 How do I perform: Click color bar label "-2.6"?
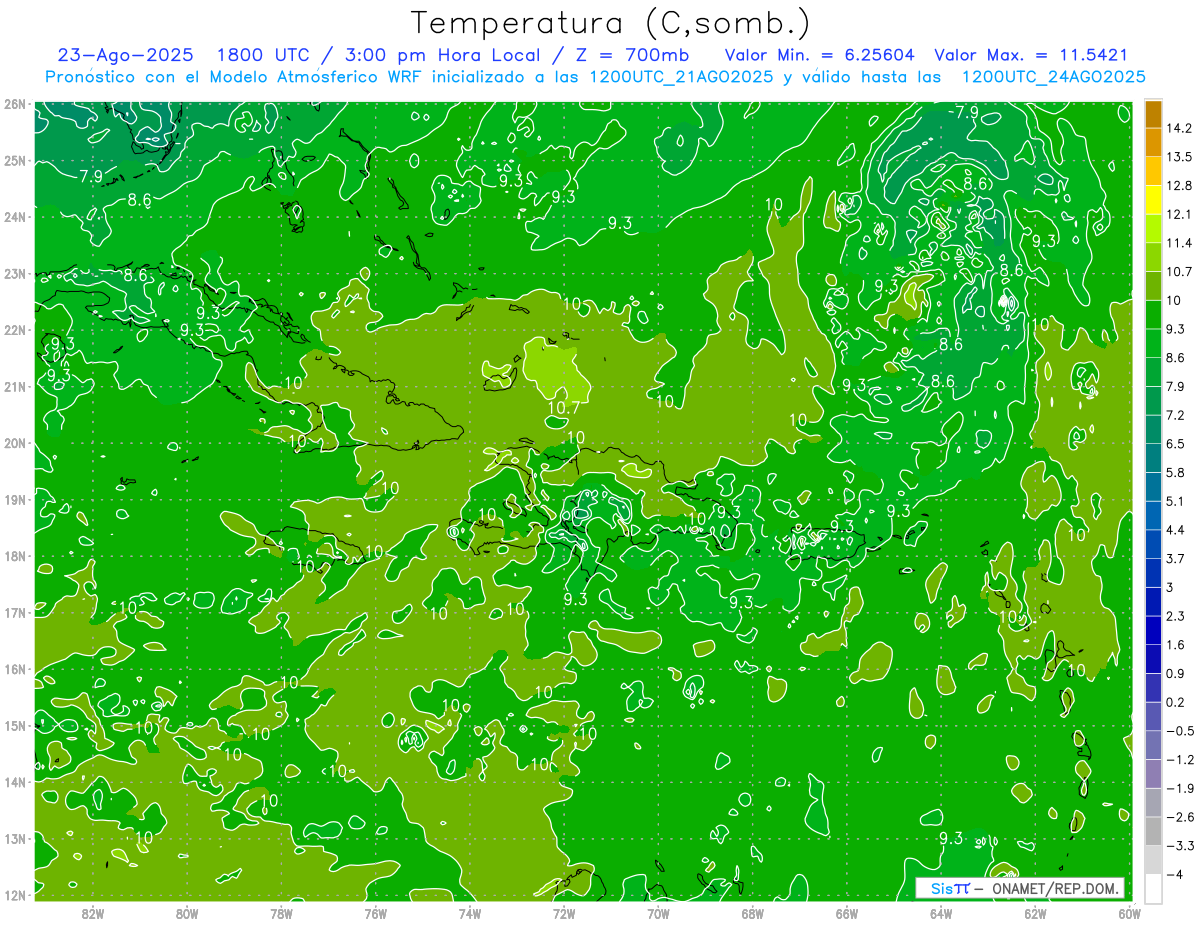click(x=1180, y=817)
